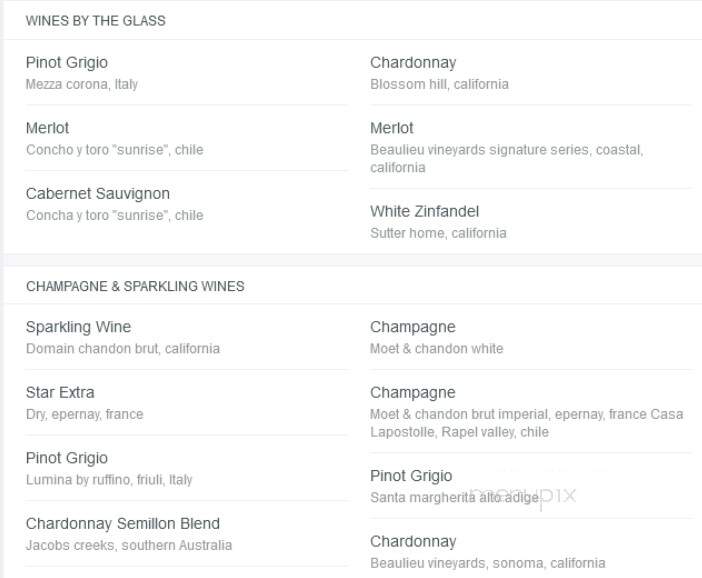Select White Zinfandel Sutter home

pyautogui.click(x=531, y=222)
